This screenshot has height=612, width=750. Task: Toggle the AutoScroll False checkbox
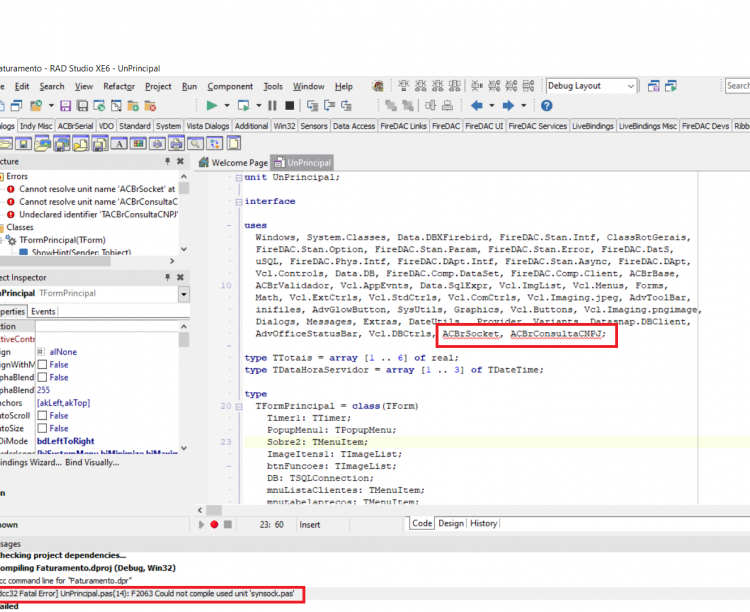pyautogui.click(x=42, y=415)
